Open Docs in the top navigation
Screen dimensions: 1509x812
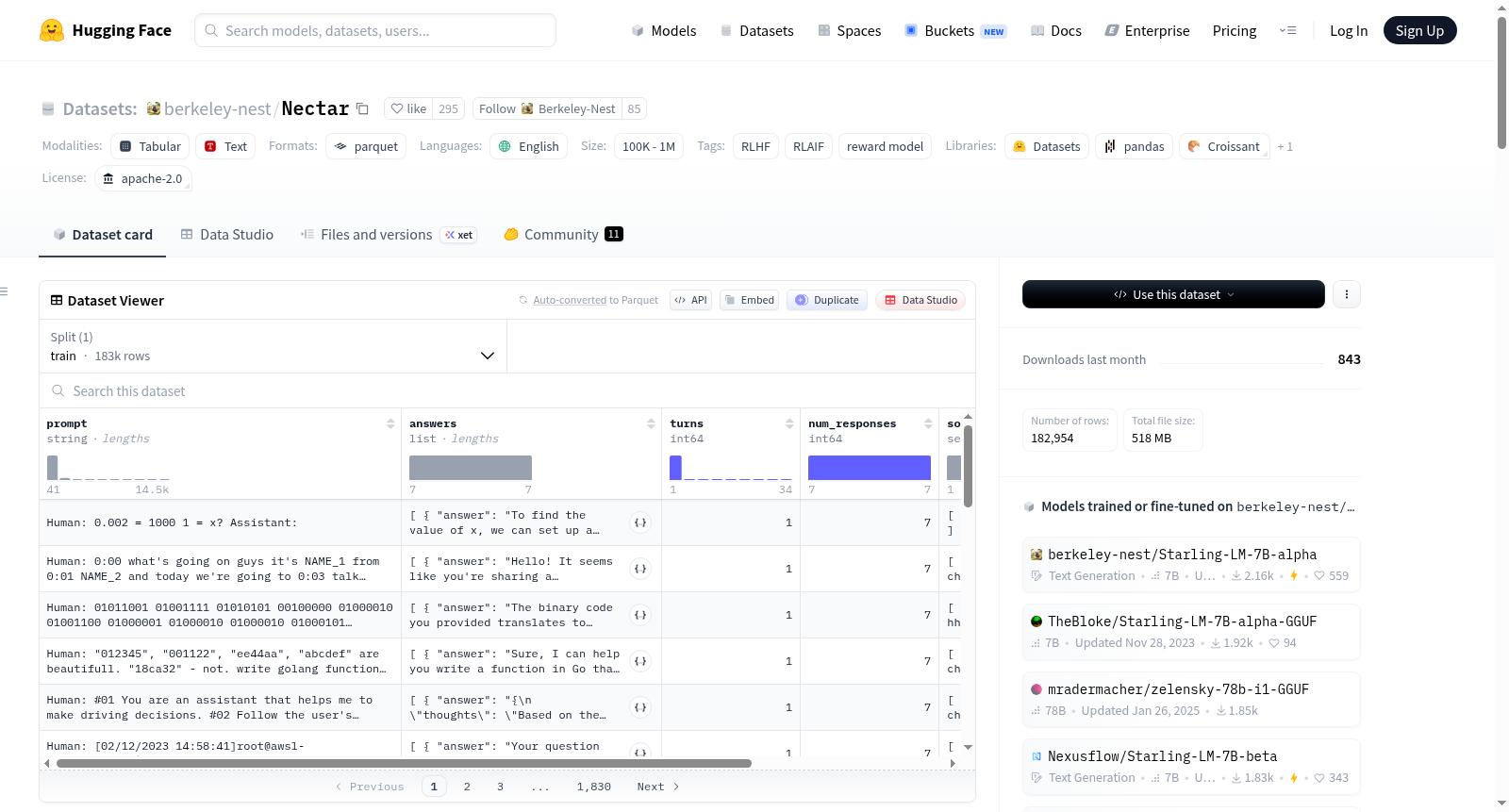point(1056,31)
